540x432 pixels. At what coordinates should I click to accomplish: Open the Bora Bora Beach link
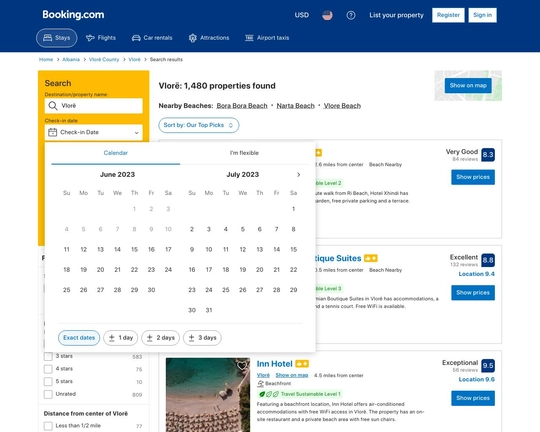(x=242, y=106)
